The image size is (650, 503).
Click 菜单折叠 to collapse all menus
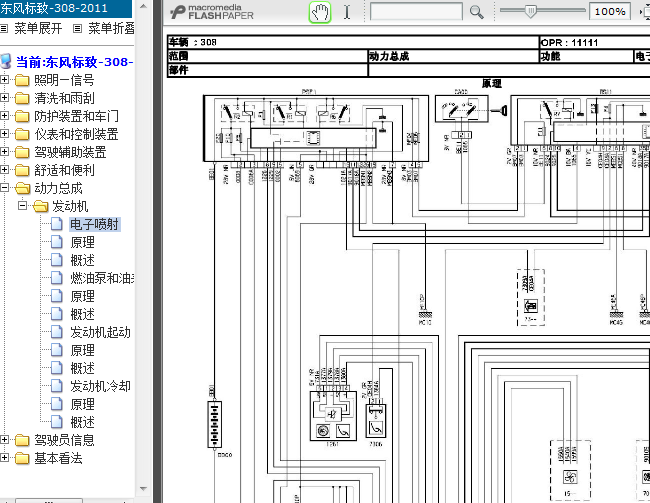point(111,28)
